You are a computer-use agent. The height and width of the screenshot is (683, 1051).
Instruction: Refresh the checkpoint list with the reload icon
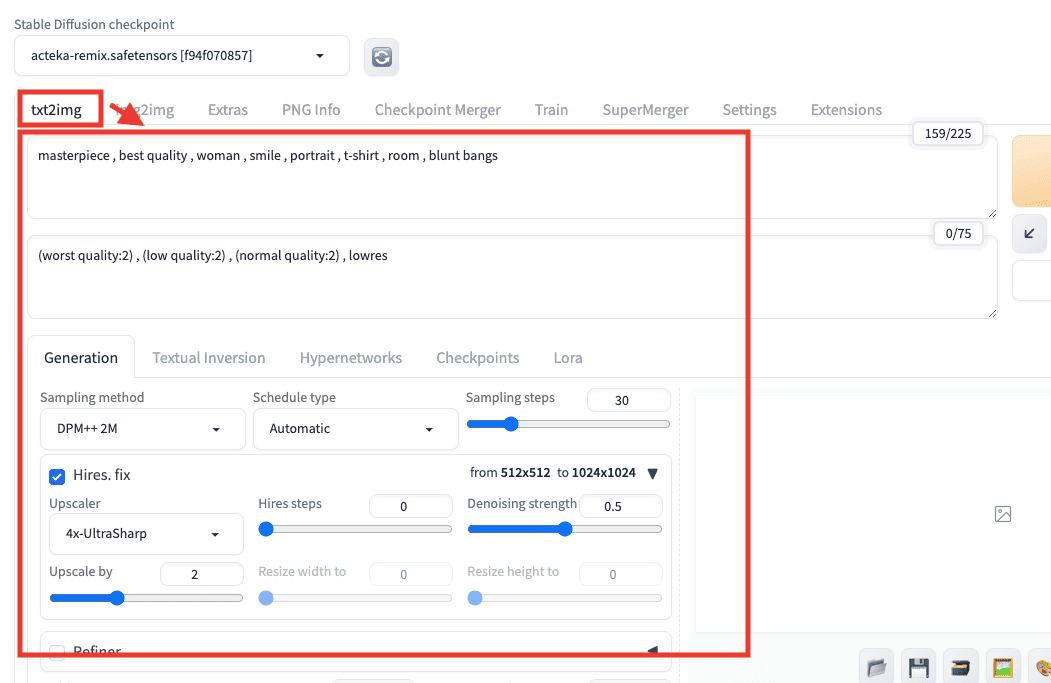point(381,57)
